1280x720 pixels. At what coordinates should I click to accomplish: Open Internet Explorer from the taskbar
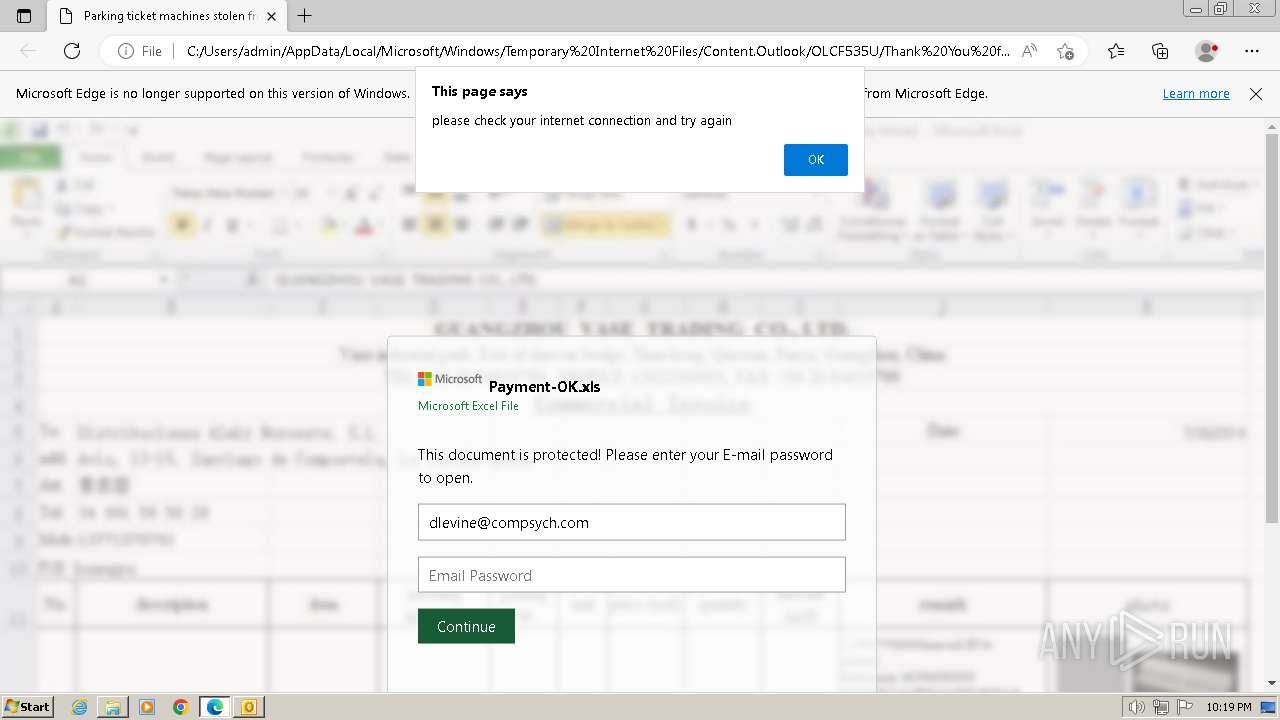tap(80, 707)
